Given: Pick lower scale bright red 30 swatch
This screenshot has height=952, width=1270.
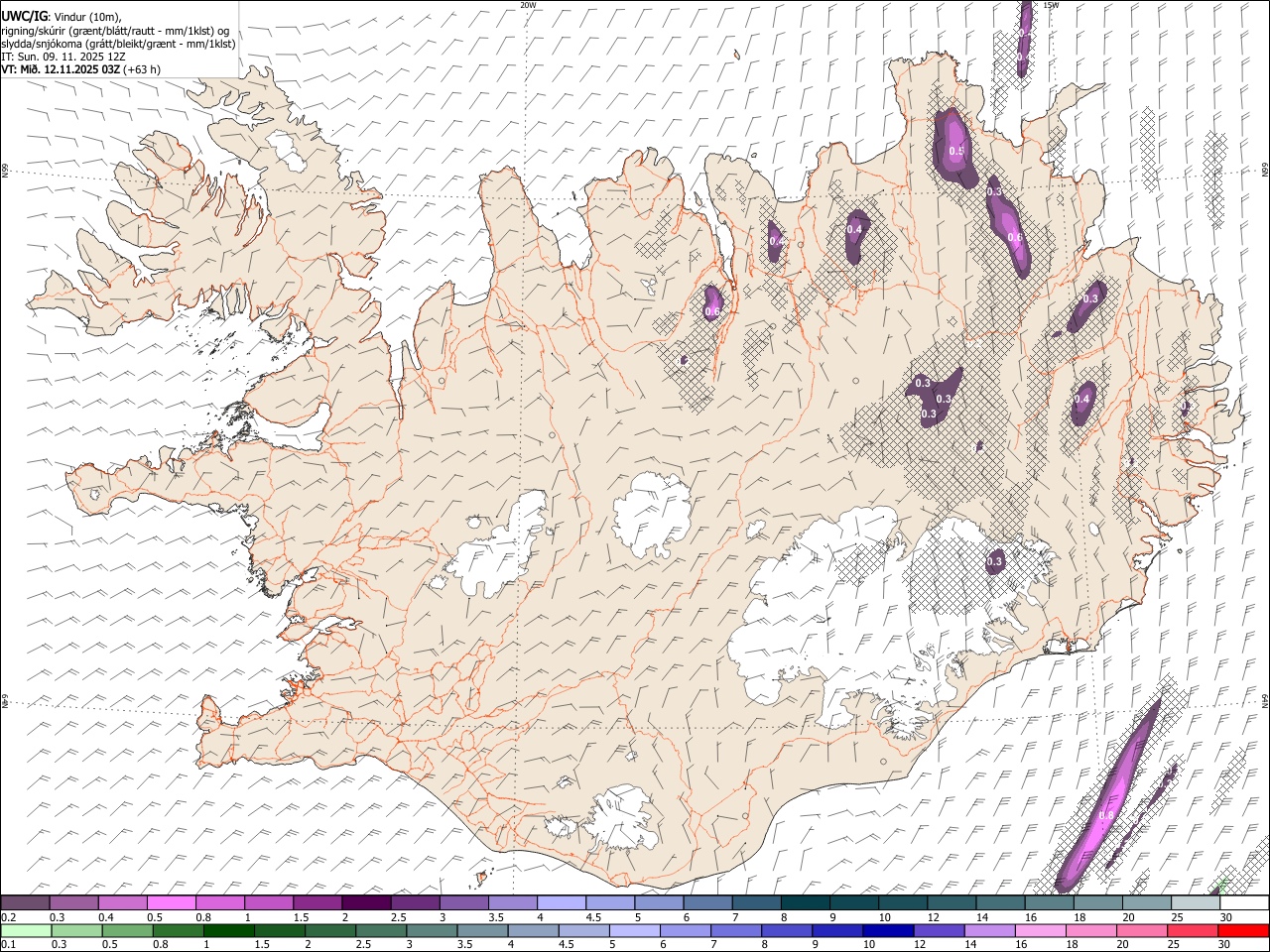Looking at the screenshot, I should tap(1241, 931).
